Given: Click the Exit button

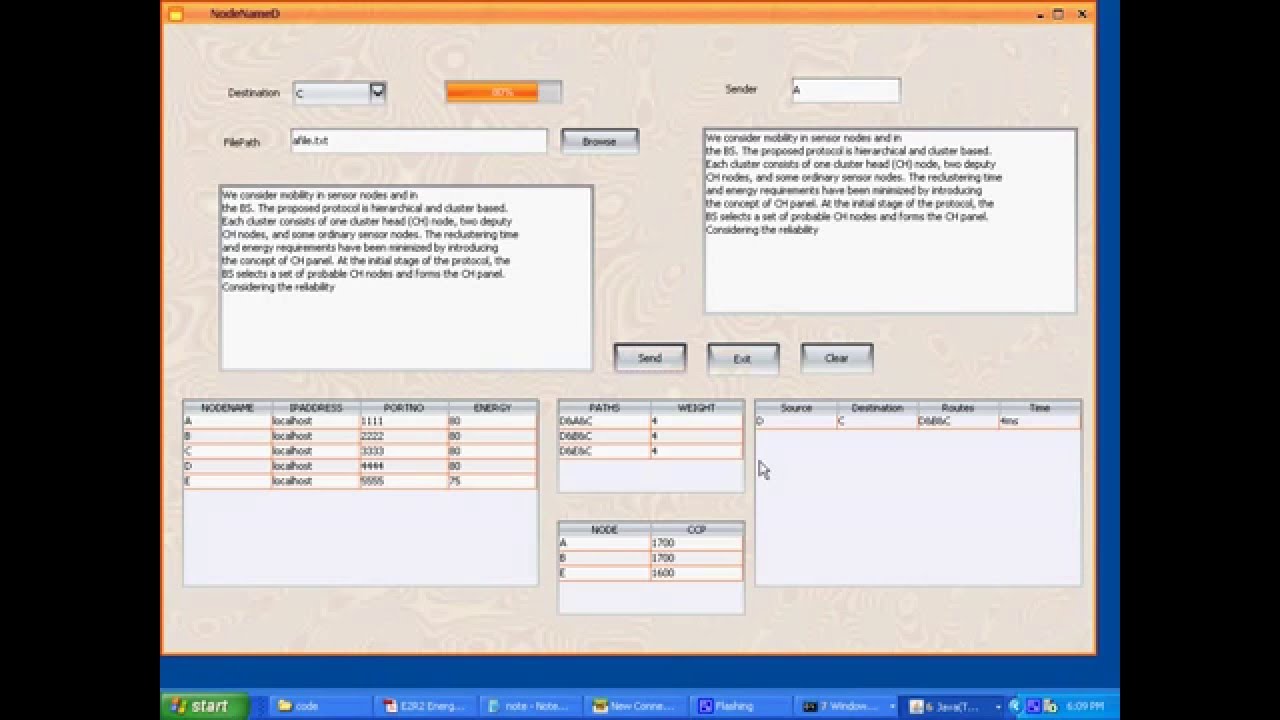Looking at the screenshot, I should click(x=742, y=358).
